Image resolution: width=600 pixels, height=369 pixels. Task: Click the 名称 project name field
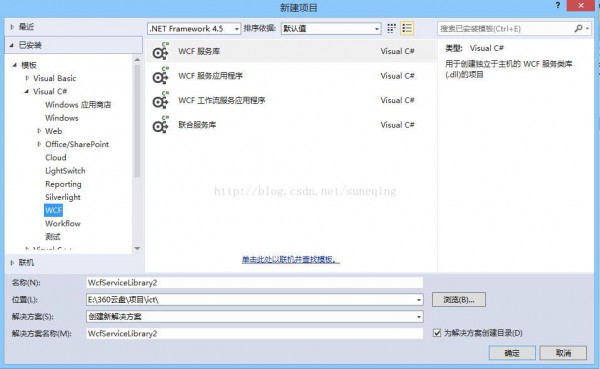[254, 283]
